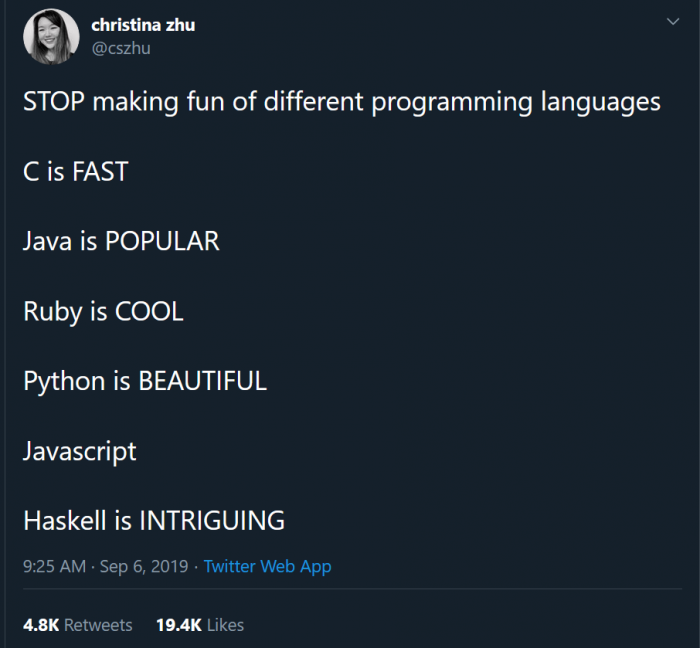
Task: Visit the @cszhu handle link
Action: 122,47
